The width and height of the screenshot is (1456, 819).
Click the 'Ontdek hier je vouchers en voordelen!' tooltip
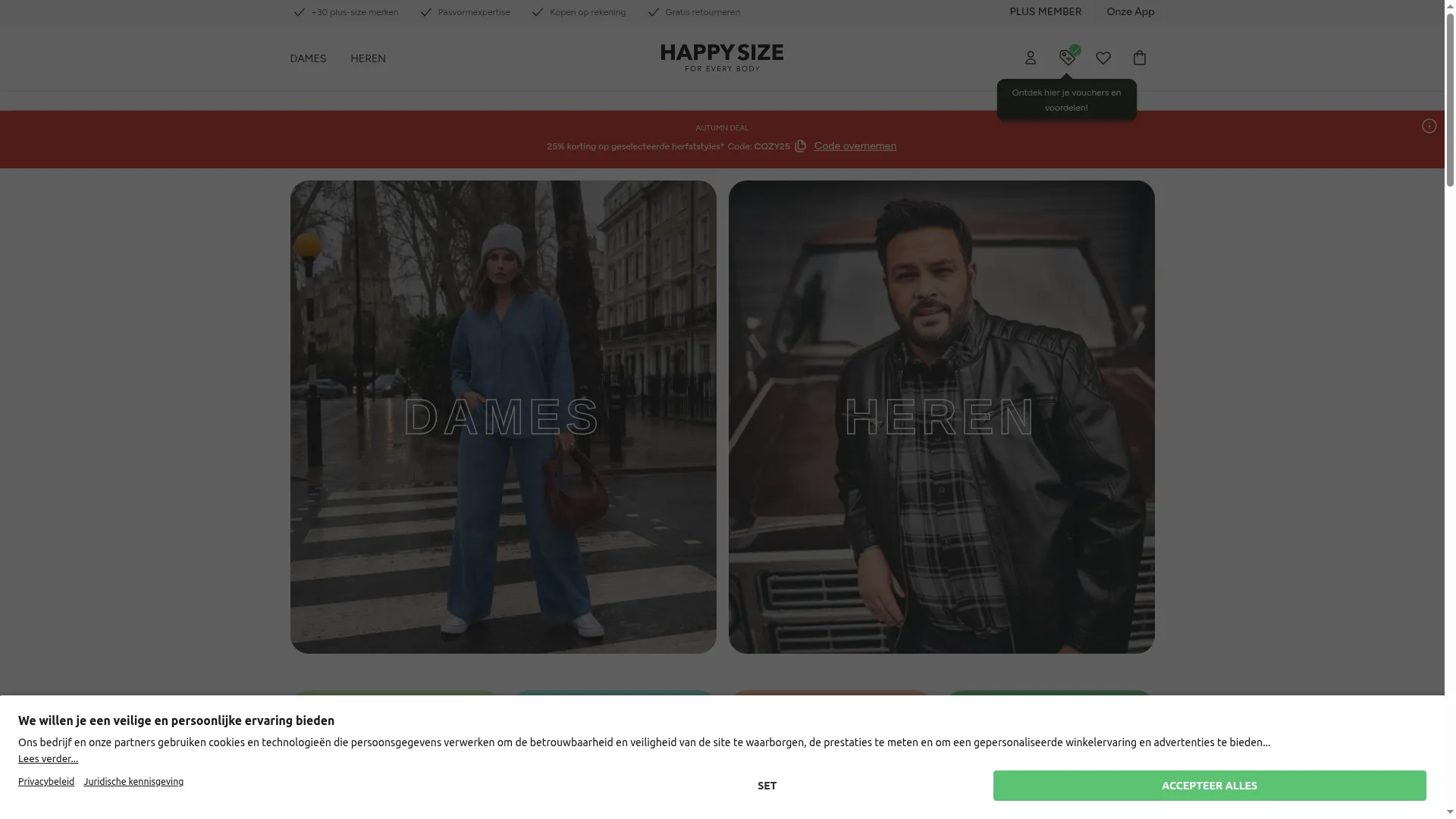1066,100
